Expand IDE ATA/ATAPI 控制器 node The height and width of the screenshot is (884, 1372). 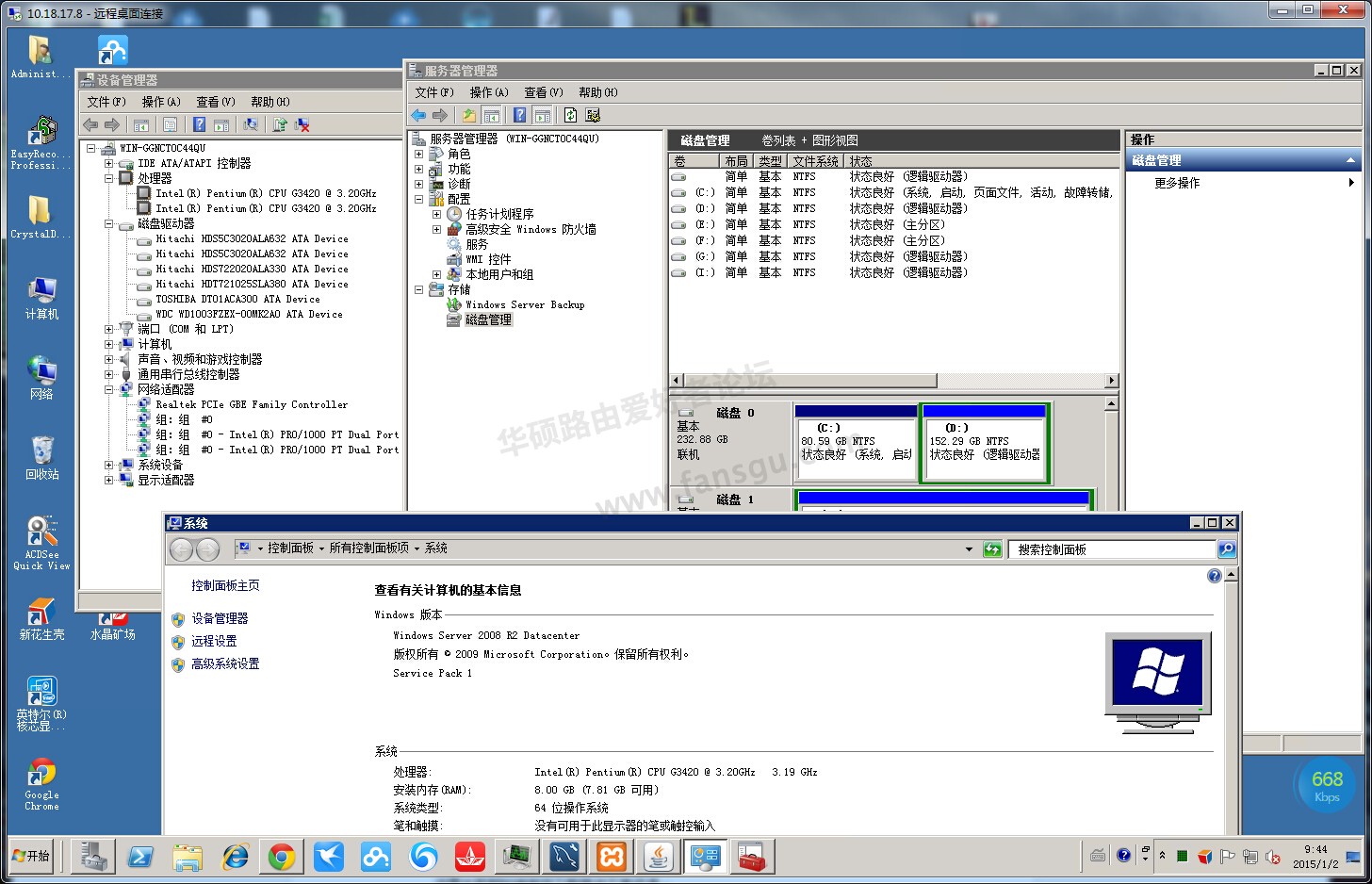pyautogui.click(x=109, y=163)
